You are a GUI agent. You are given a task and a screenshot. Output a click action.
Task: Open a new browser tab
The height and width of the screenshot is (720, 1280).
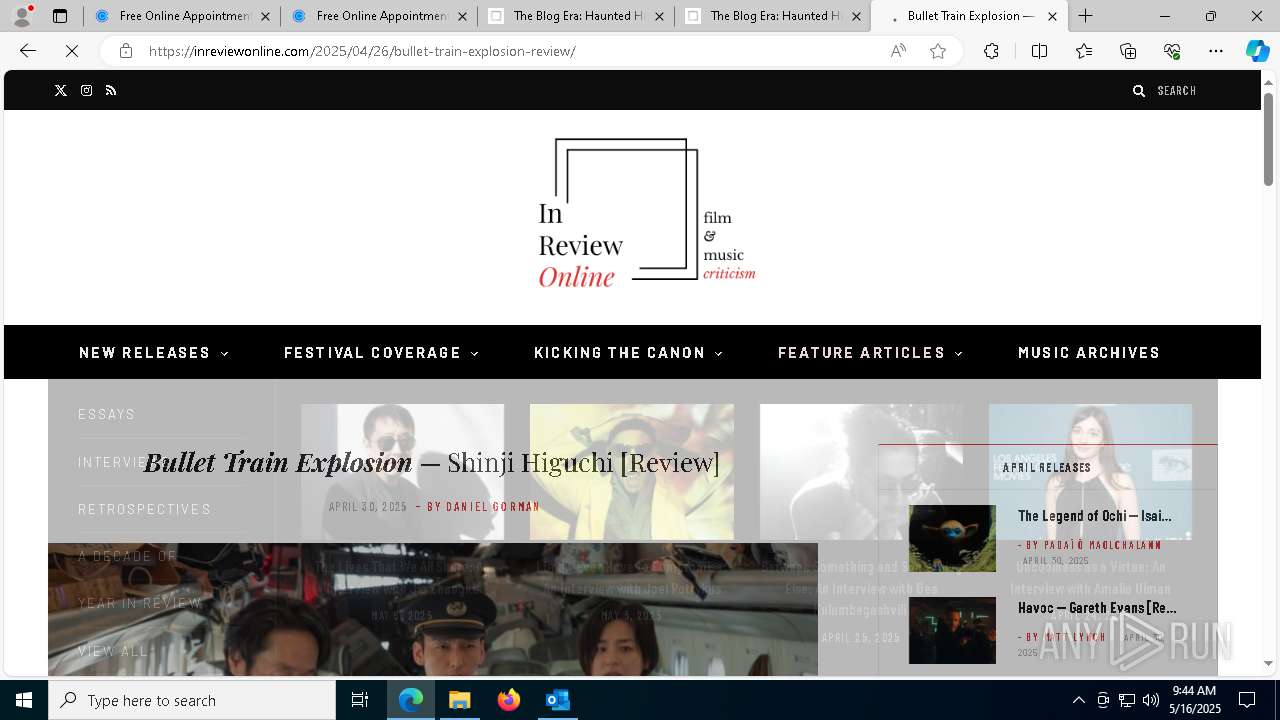click(1086, 16)
